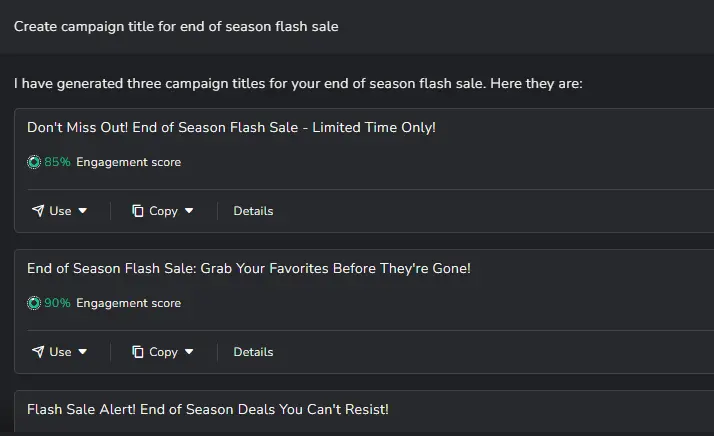
Task: Click the Copy label on the second card
Action: 163,352
